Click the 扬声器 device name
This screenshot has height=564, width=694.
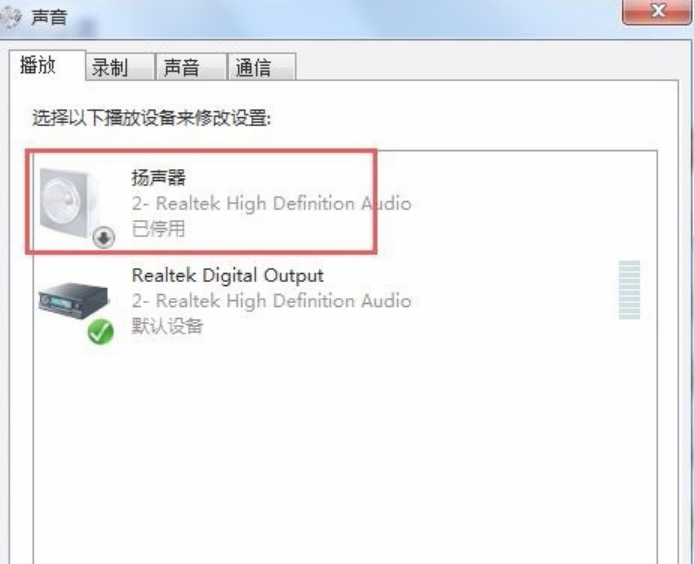[x=158, y=178]
